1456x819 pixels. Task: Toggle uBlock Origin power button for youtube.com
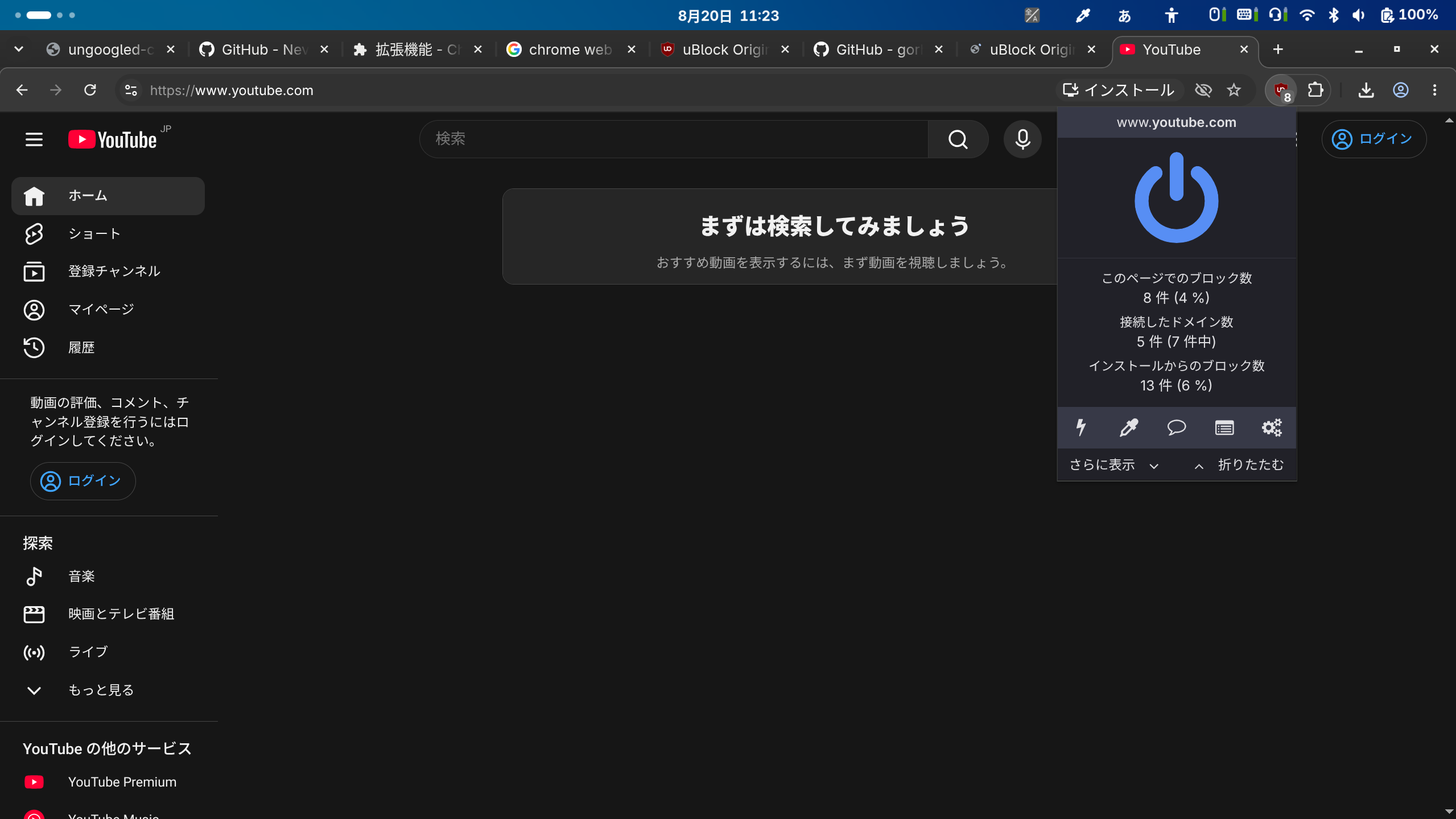[x=1176, y=197]
